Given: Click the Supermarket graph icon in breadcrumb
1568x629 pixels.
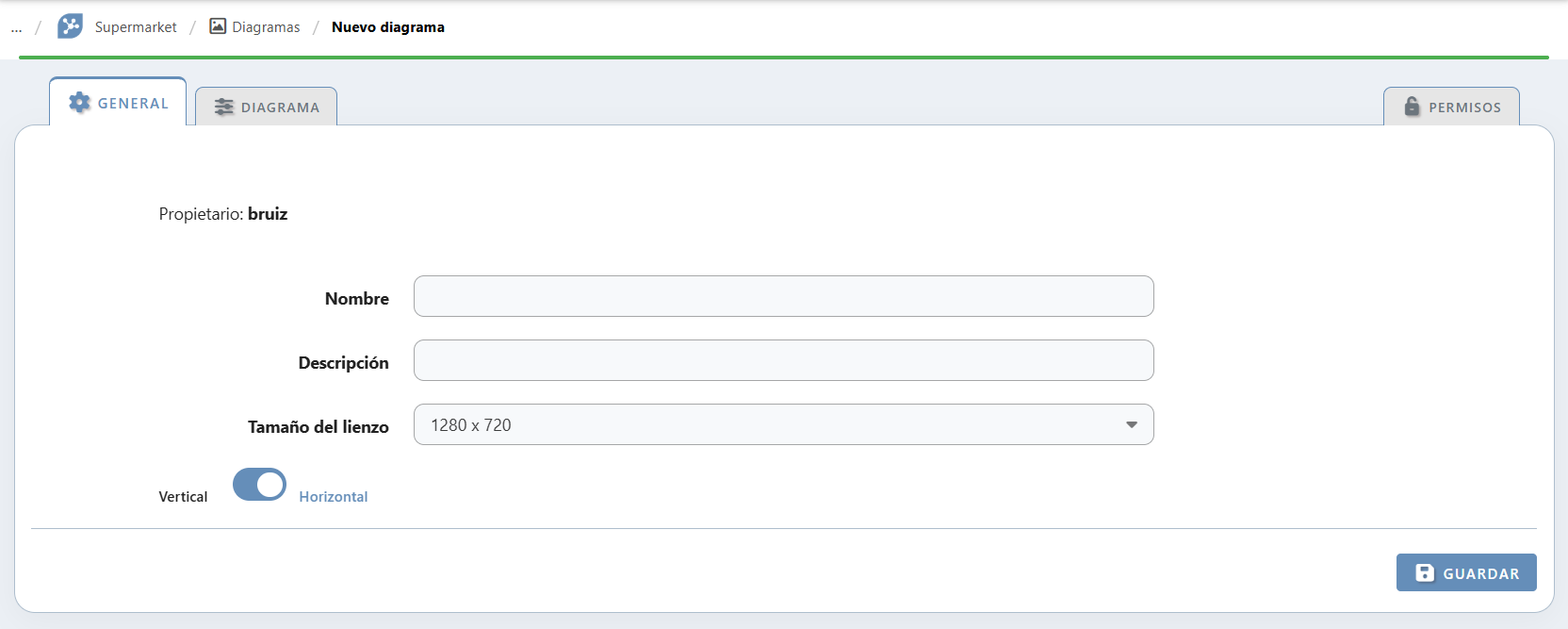Looking at the screenshot, I should pos(70,26).
